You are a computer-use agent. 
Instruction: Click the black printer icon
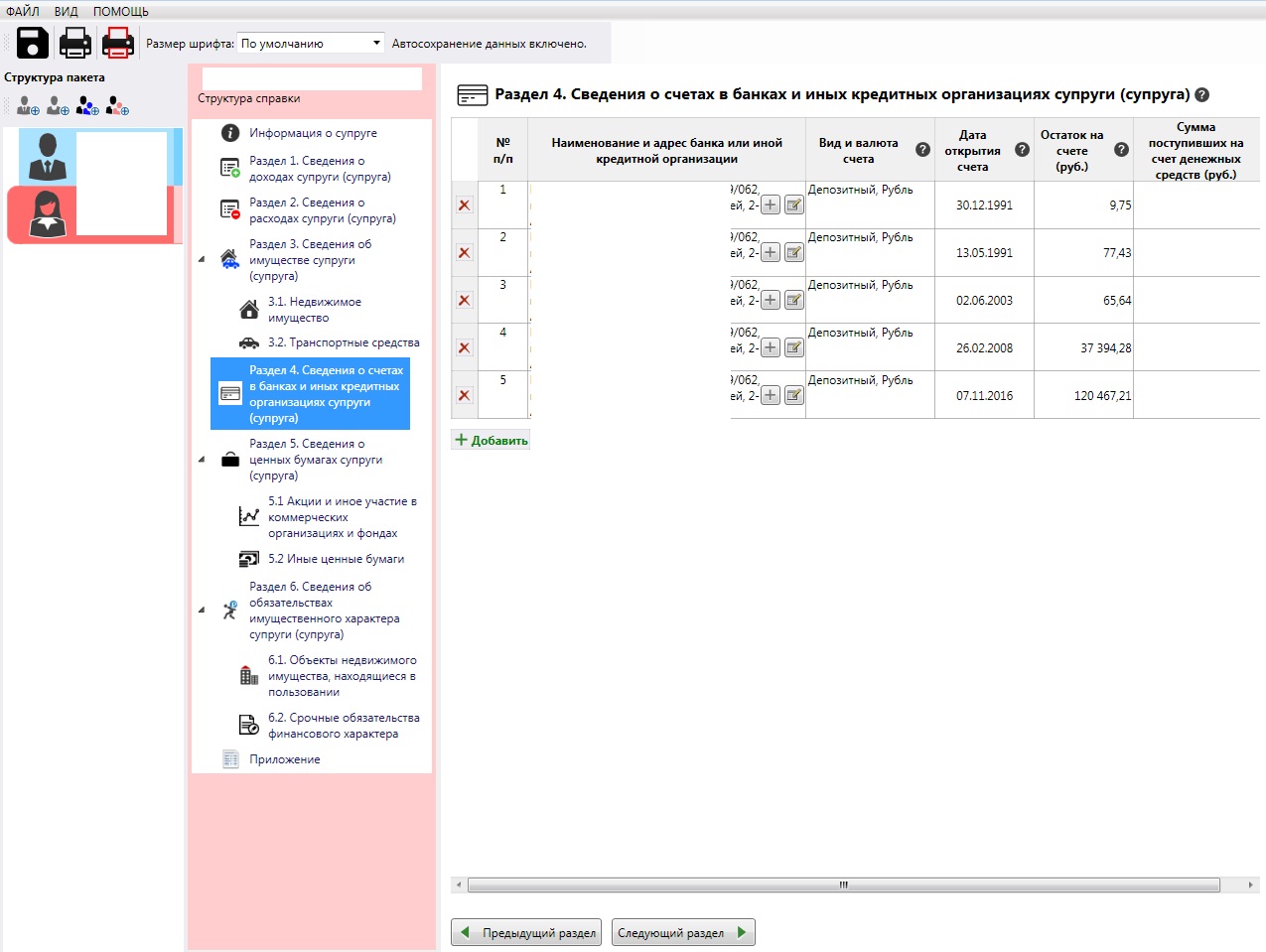click(x=75, y=43)
